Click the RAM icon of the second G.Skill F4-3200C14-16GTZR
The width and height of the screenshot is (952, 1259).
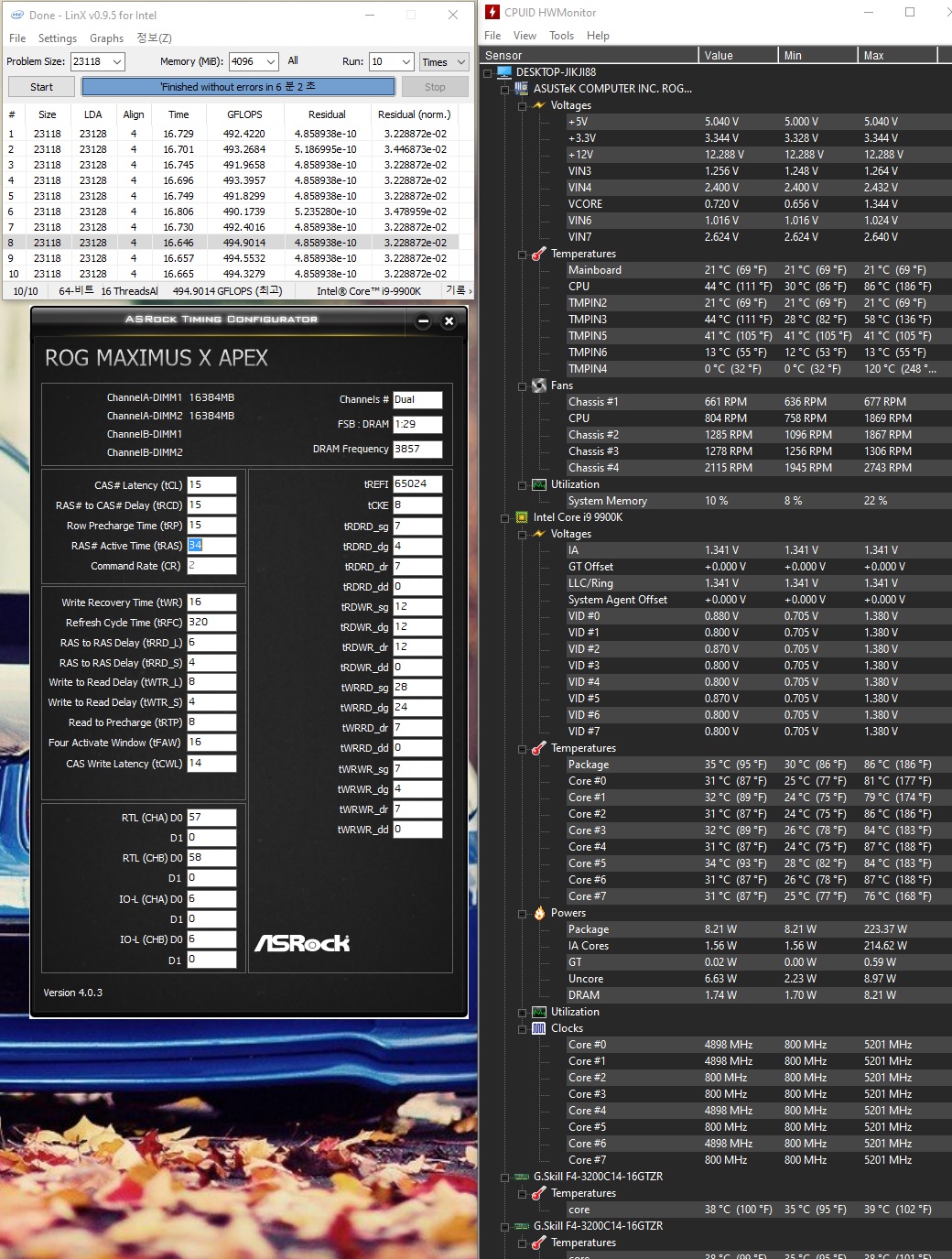click(x=522, y=1226)
